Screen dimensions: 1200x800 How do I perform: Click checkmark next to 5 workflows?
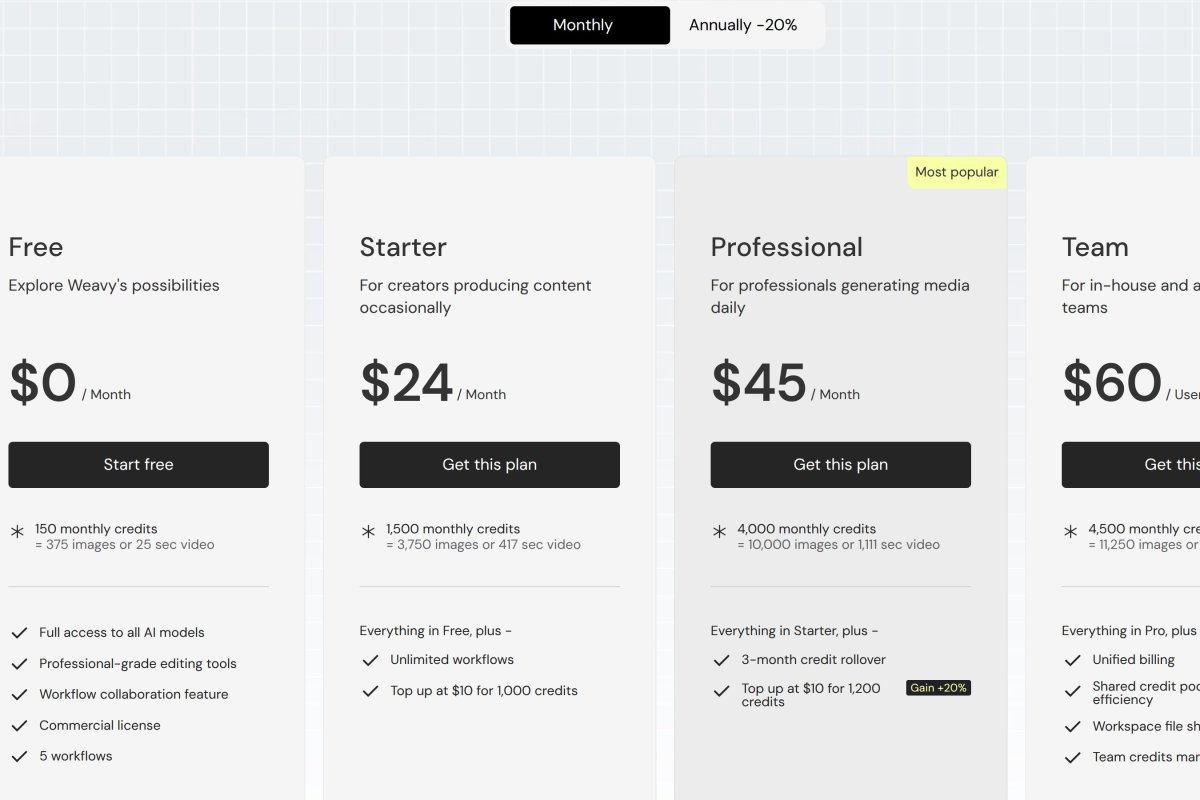[x=19, y=757]
